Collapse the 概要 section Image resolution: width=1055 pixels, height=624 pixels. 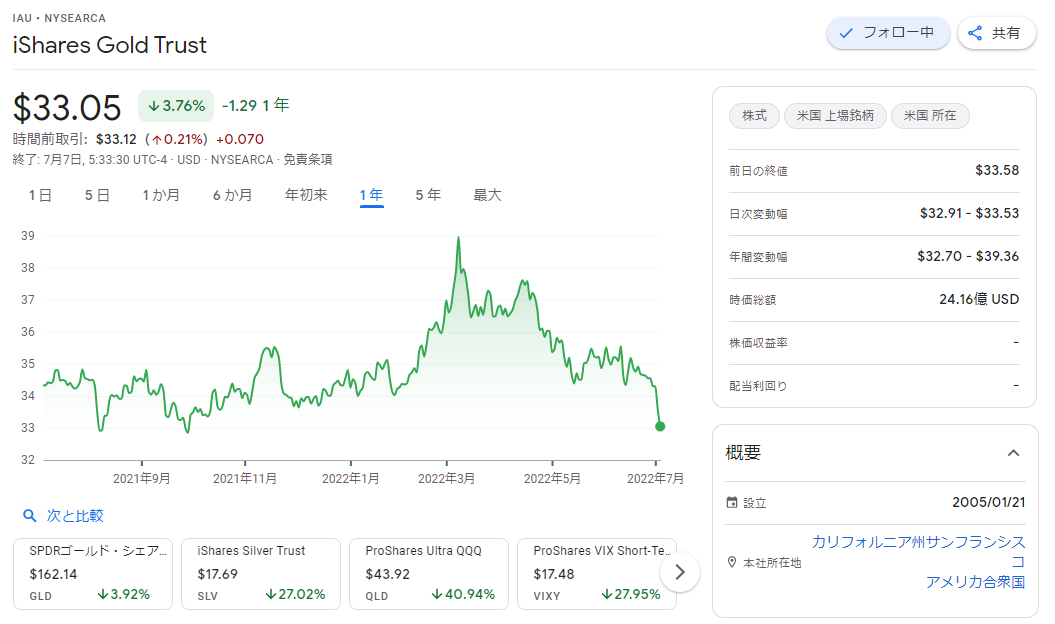coord(1013,453)
